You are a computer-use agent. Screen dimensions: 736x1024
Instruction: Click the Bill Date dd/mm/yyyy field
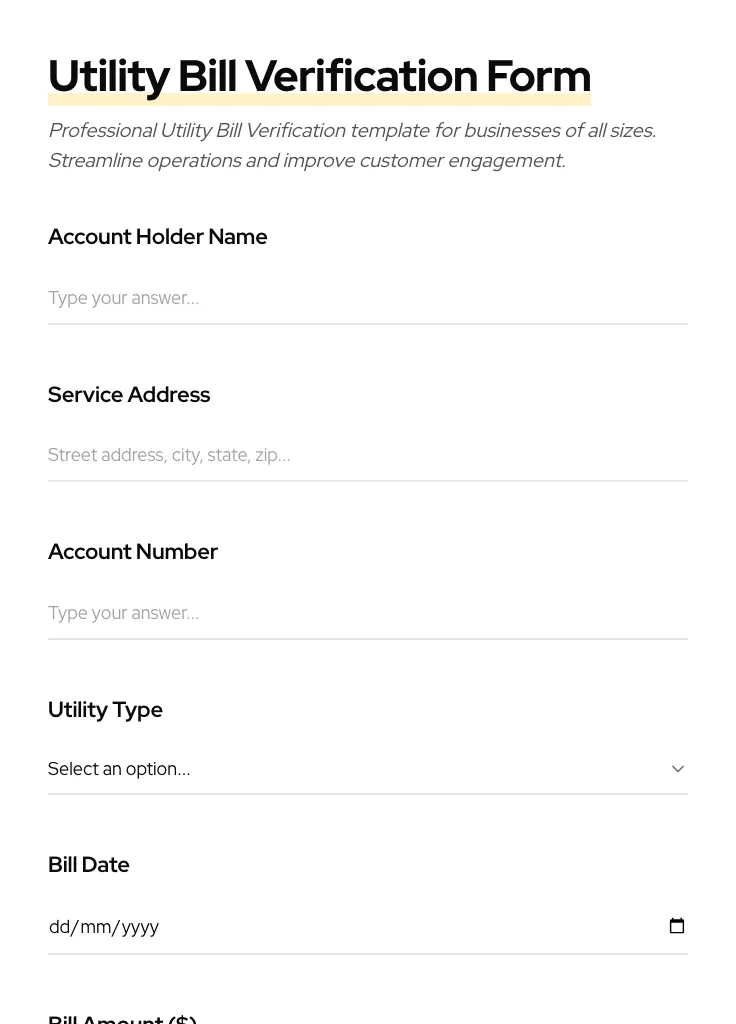click(x=300, y=926)
